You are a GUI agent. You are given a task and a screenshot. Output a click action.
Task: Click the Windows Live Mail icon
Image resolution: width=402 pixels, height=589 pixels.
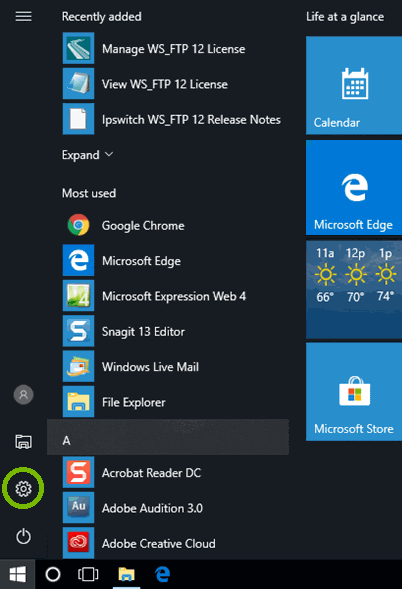78,366
